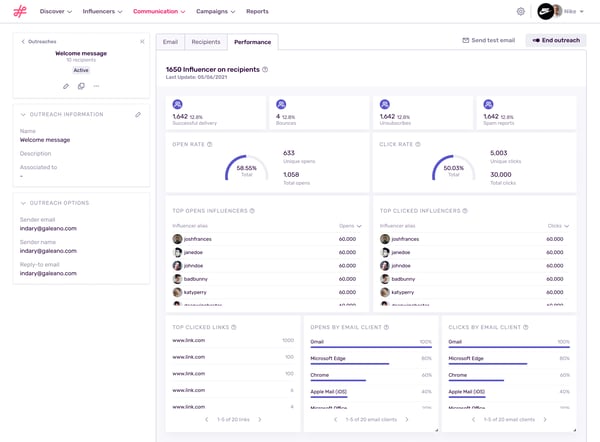Viewport: 600px width, 442px height.
Task: Collapse the Outreach Information section
Action: (x=23, y=114)
